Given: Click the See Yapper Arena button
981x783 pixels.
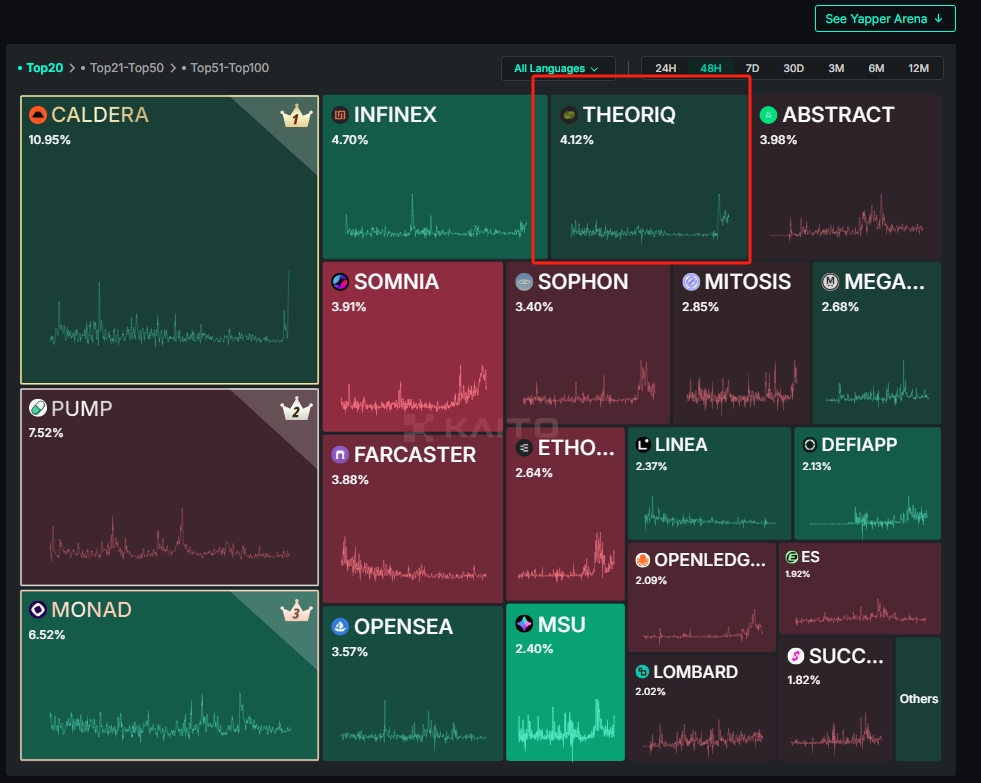Looking at the screenshot, I should tap(885, 19).
